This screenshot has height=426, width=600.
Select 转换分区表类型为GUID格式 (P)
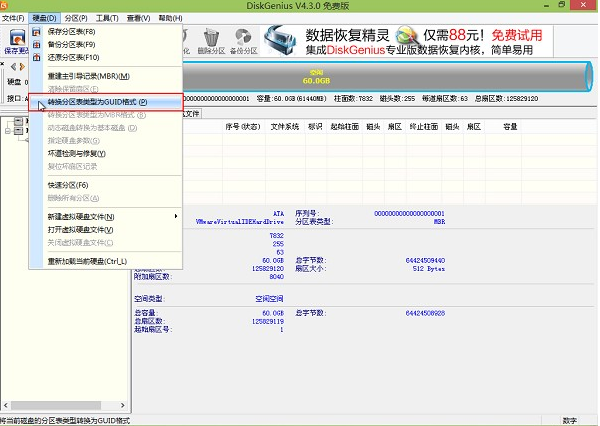(106, 102)
